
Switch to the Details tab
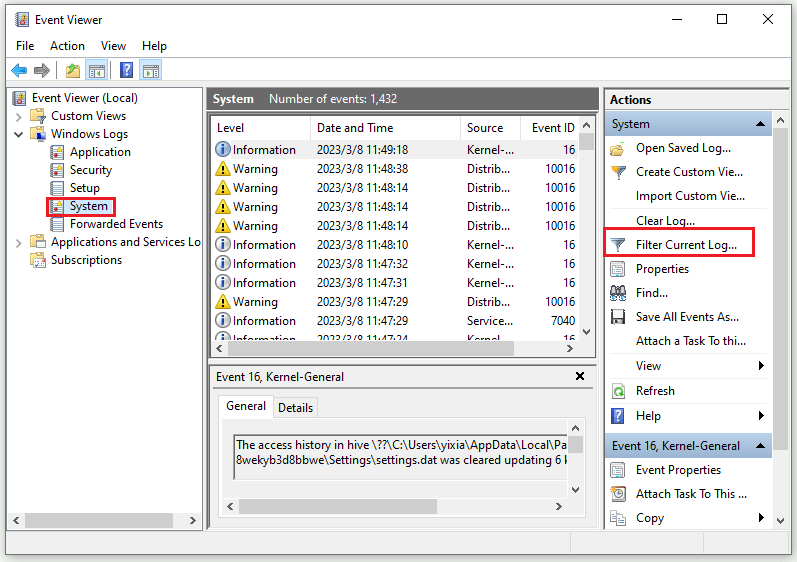pos(295,408)
